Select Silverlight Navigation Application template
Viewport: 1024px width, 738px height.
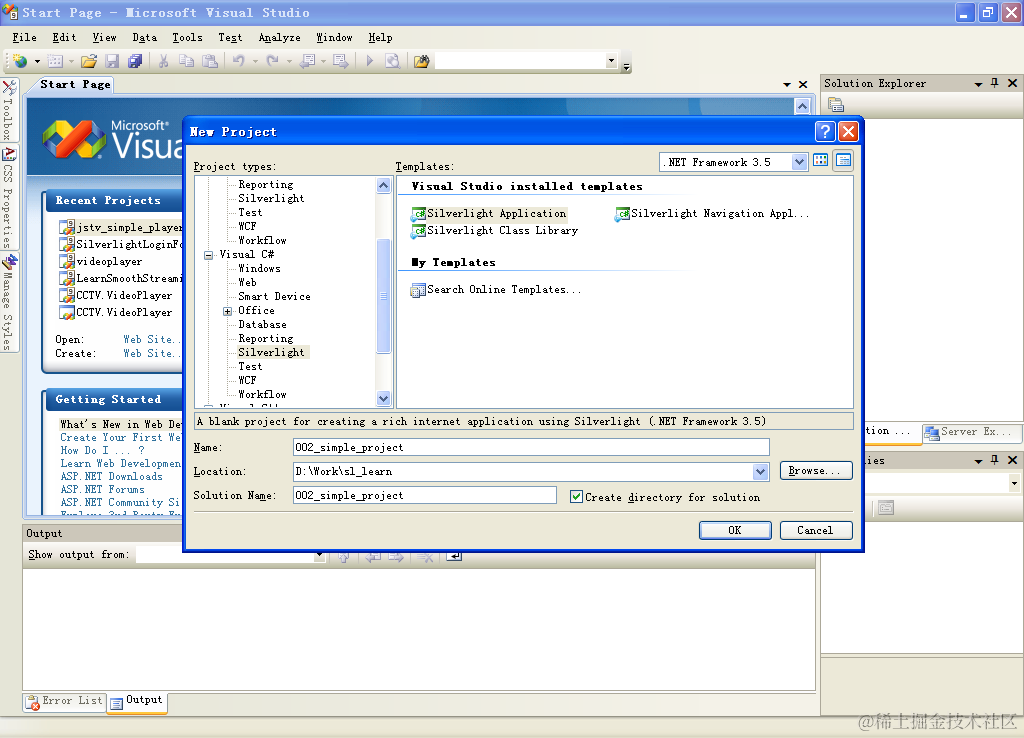712,214
